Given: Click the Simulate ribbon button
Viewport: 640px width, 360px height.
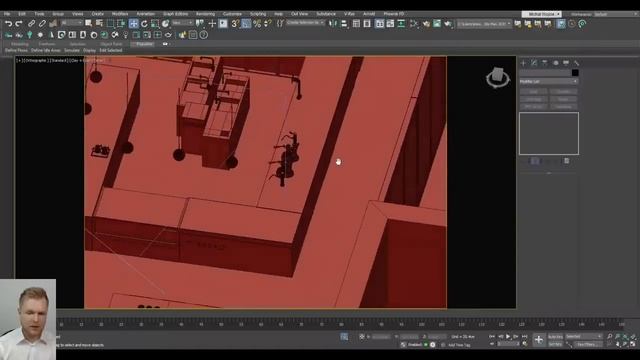Looking at the screenshot, I should 72,50.
